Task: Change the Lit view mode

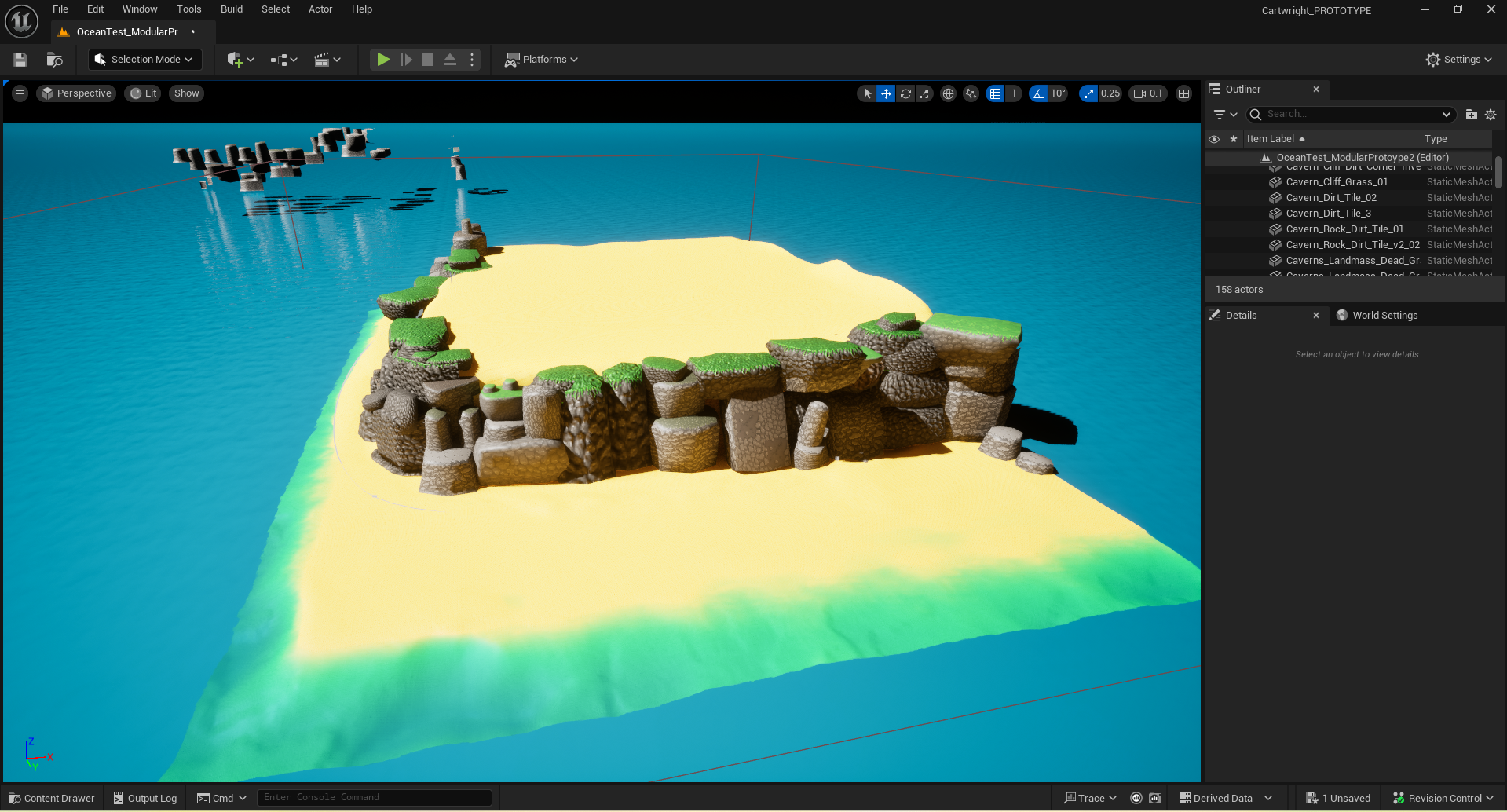Action: click(x=143, y=93)
